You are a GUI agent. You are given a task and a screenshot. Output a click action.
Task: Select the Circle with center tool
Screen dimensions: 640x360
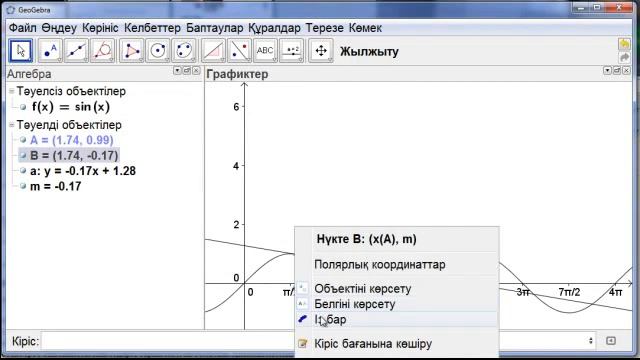(x=158, y=51)
